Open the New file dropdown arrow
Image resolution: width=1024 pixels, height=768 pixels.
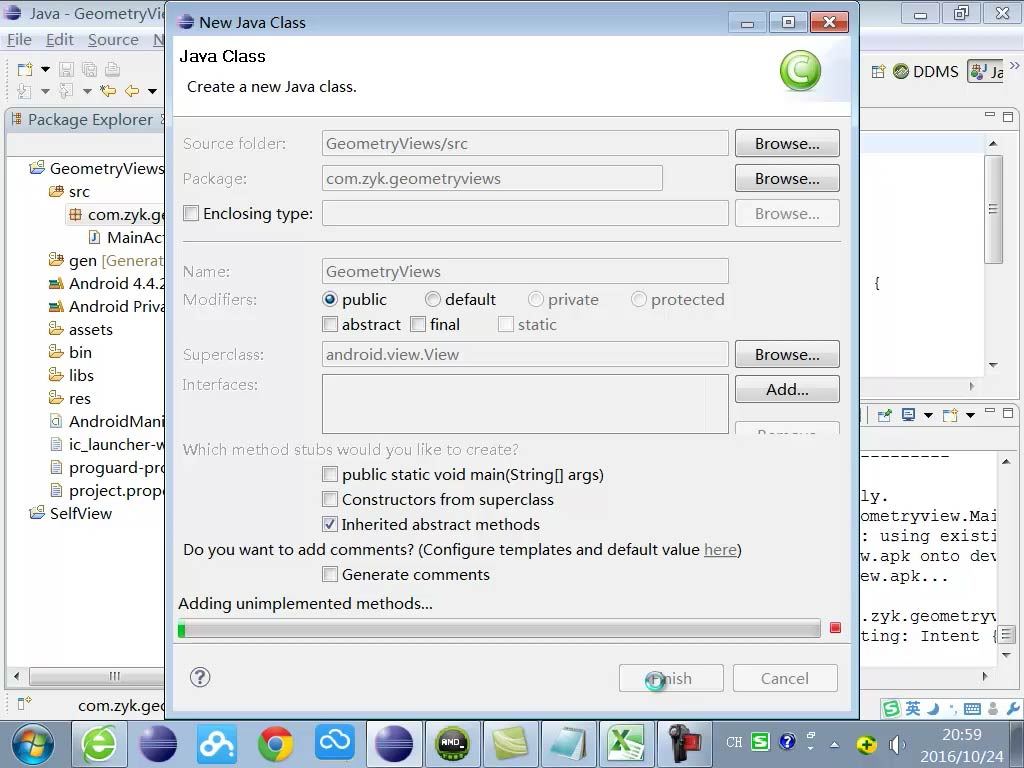45,69
